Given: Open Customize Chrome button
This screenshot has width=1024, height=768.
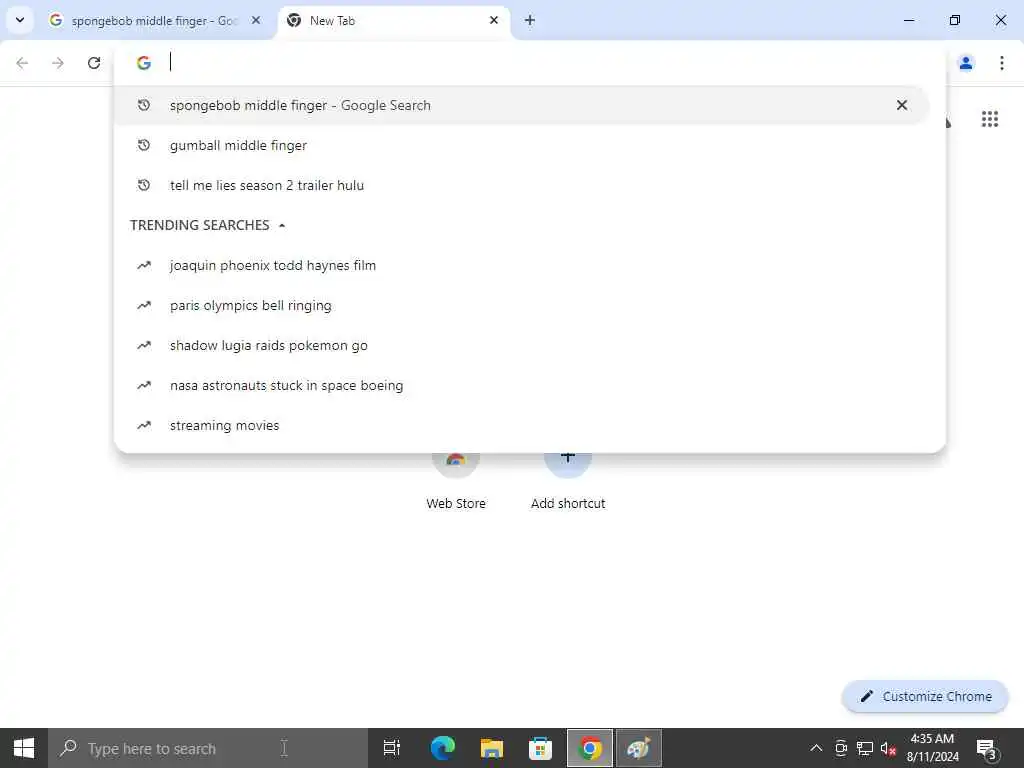Looking at the screenshot, I should (925, 696).
